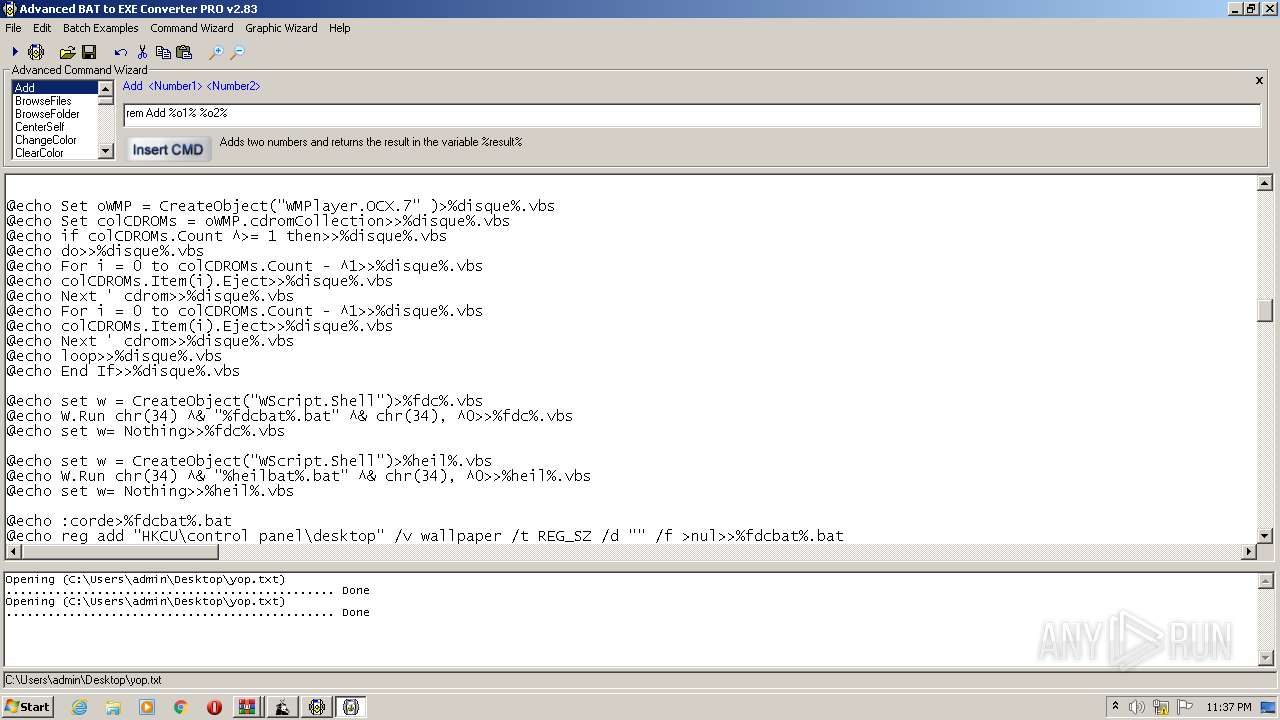Run the batch script with play icon

[x=15, y=52]
